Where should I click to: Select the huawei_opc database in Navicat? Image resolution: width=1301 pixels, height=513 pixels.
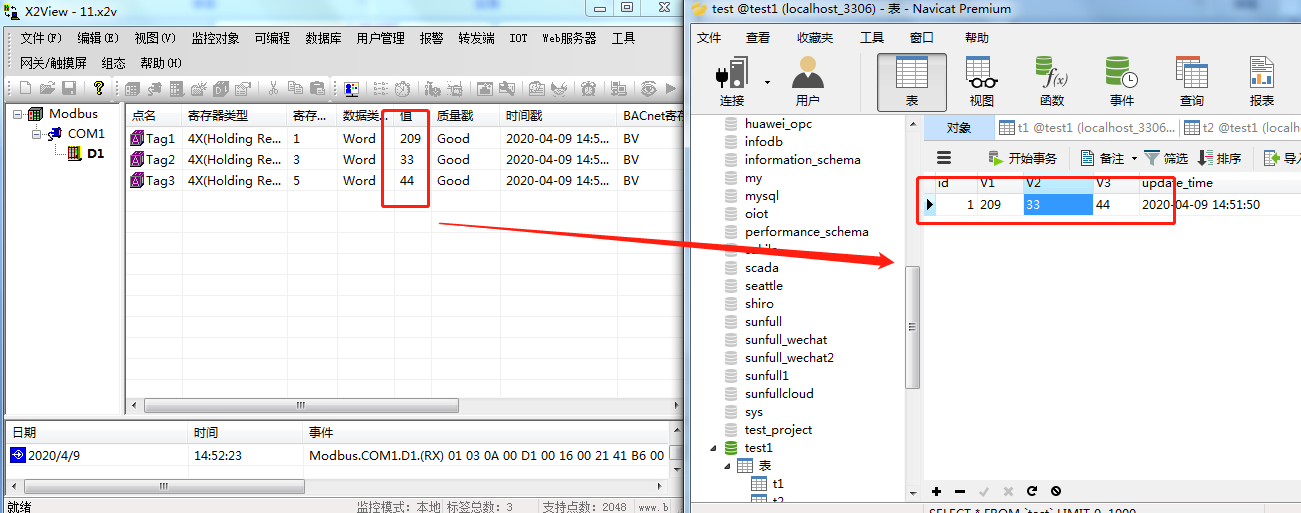(779, 124)
